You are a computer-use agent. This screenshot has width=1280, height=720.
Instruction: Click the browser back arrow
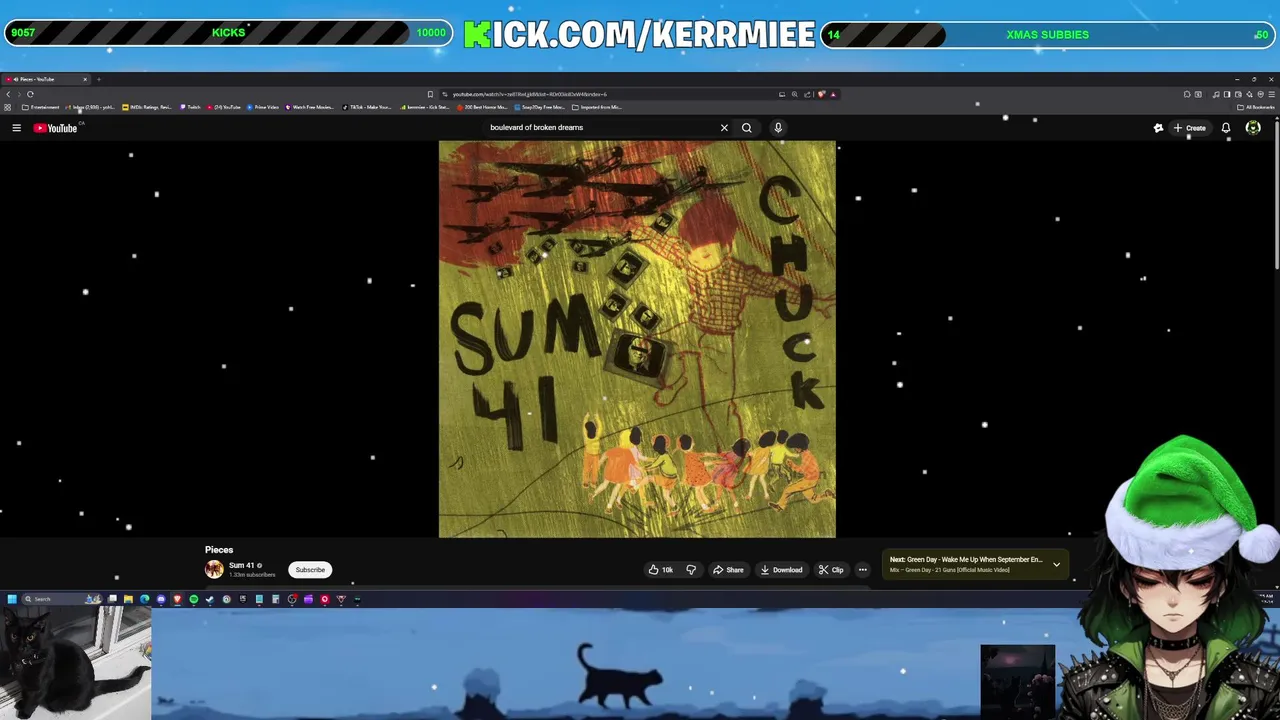tap(8, 94)
